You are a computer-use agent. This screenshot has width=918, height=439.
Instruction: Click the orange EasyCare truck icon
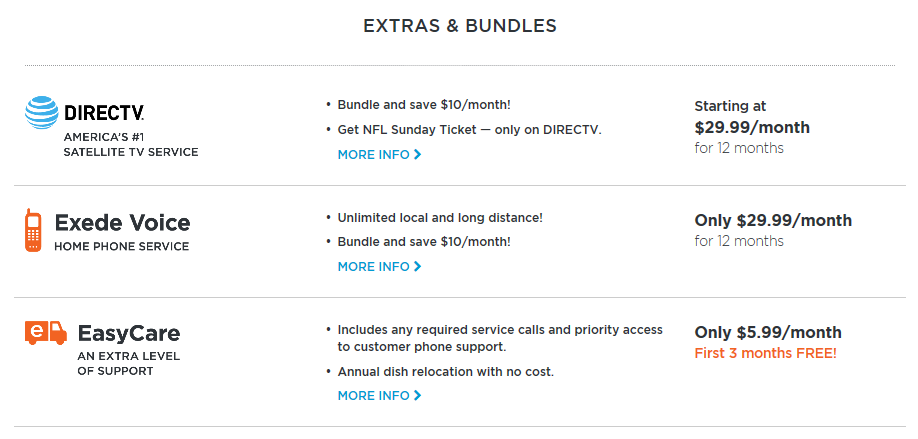(46, 332)
